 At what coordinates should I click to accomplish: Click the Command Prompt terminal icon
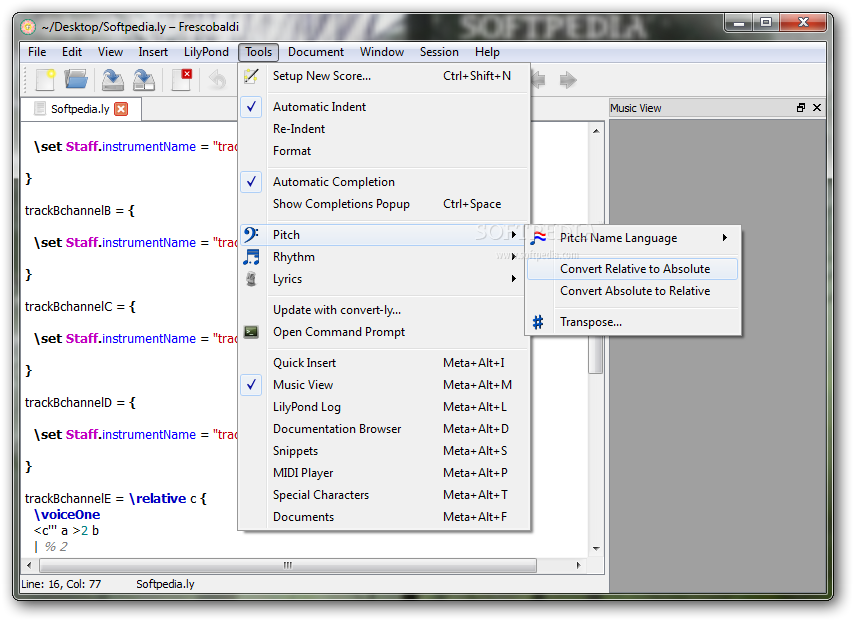[x=251, y=332]
